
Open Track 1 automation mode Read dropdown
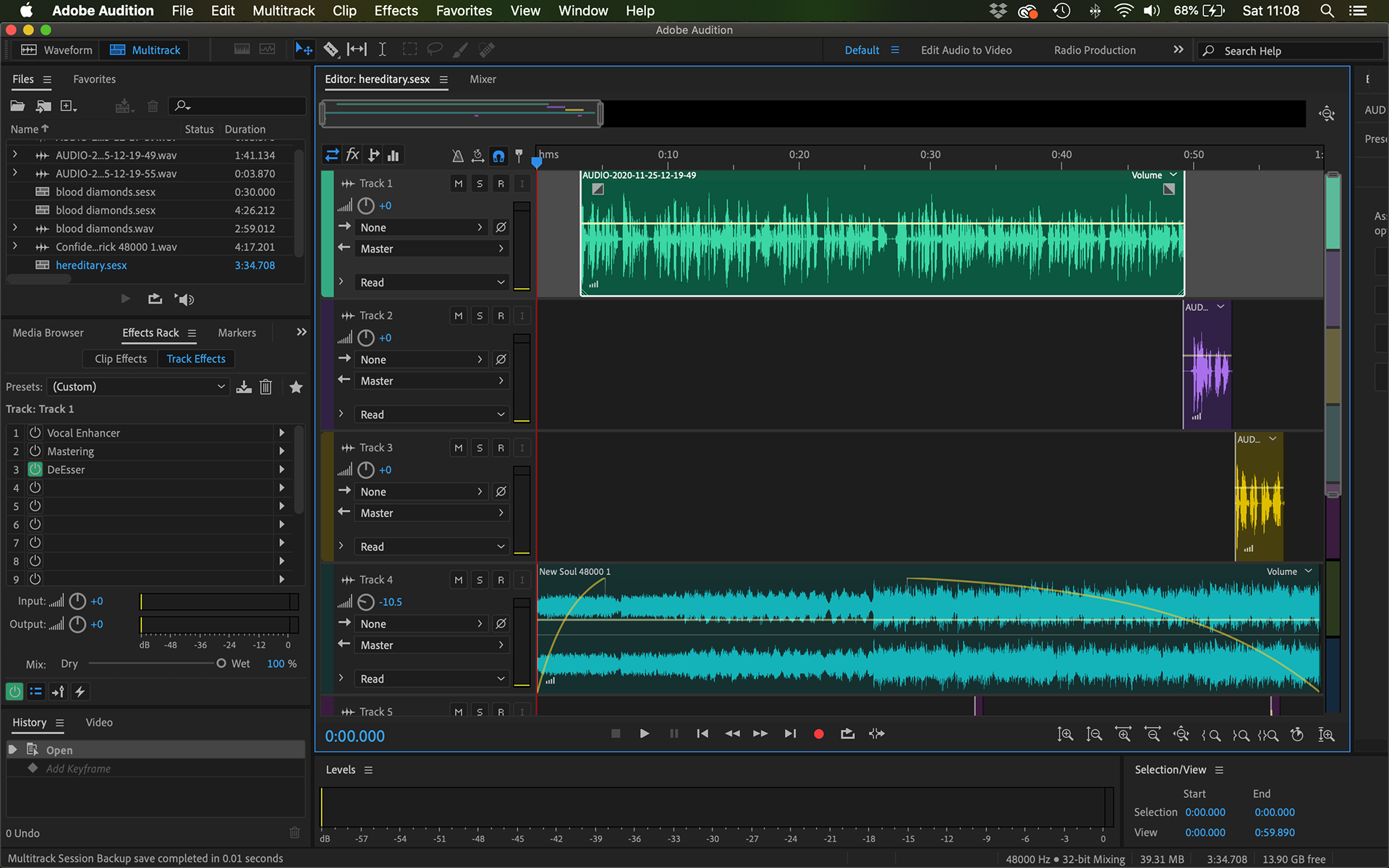[433, 283]
